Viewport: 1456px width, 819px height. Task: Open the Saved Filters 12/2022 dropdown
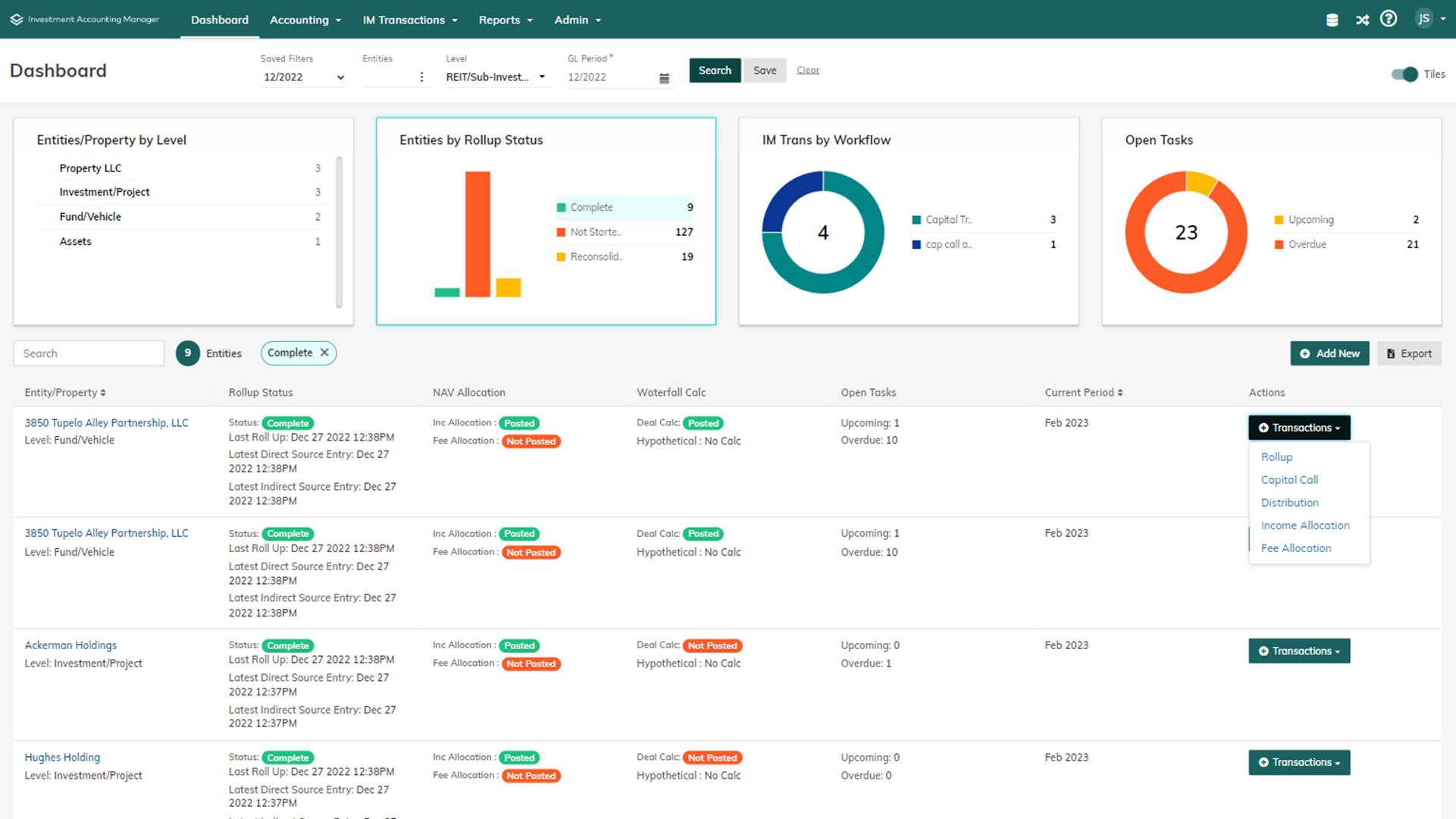click(x=303, y=77)
